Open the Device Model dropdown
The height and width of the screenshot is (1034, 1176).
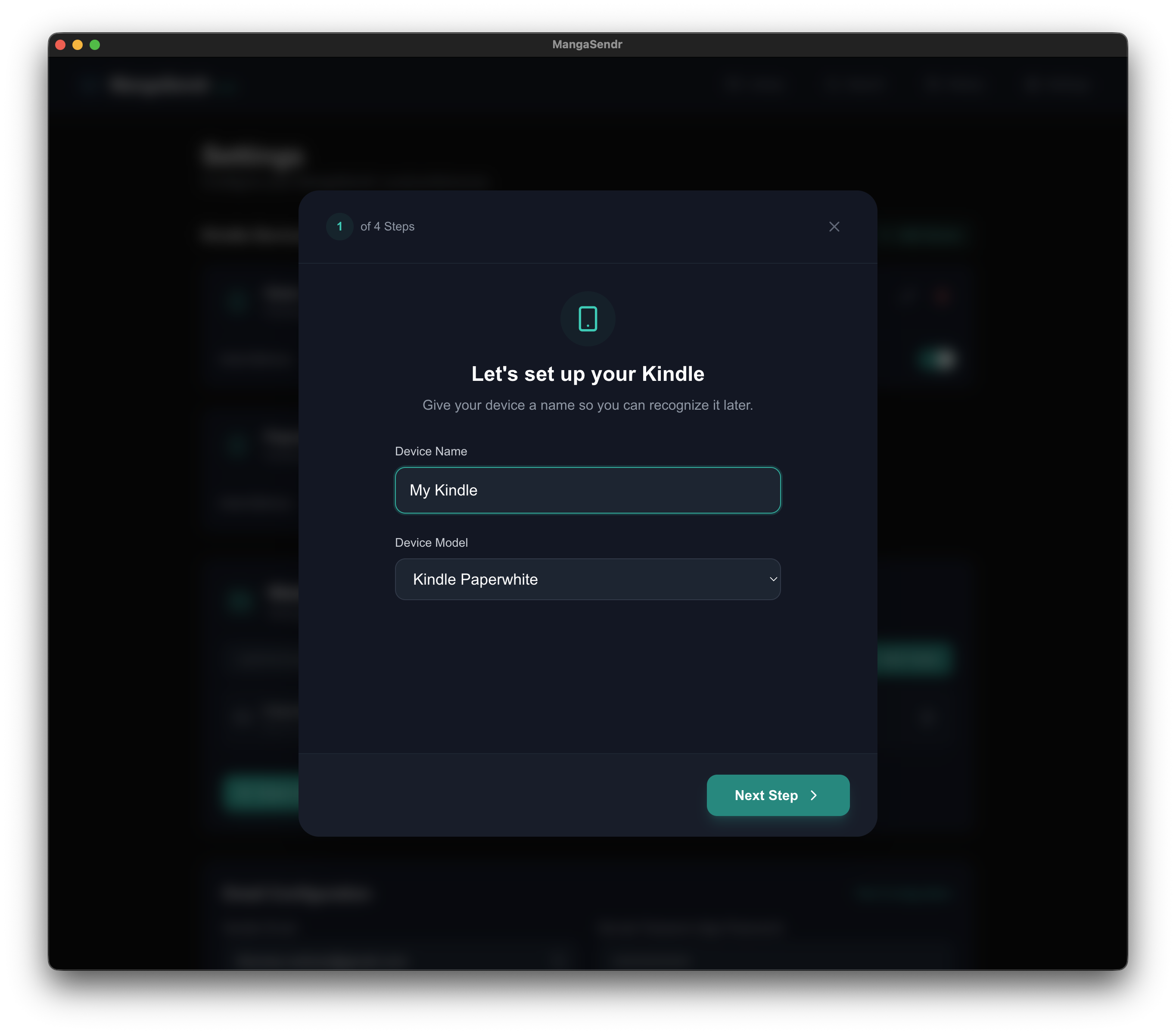pyautogui.click(x=587, y=579)
